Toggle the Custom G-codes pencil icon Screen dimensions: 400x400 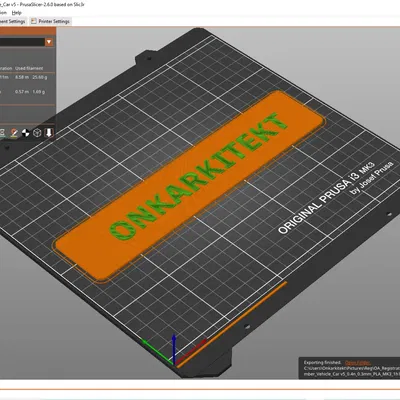(x=14, y=133)
